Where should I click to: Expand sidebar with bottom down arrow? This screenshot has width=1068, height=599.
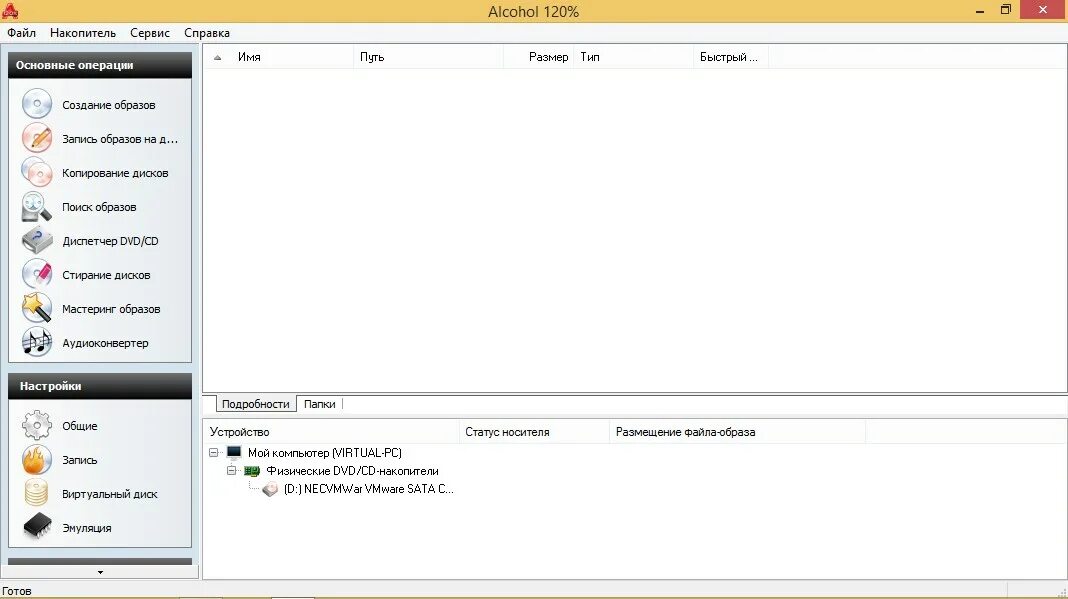click(100, 572)
